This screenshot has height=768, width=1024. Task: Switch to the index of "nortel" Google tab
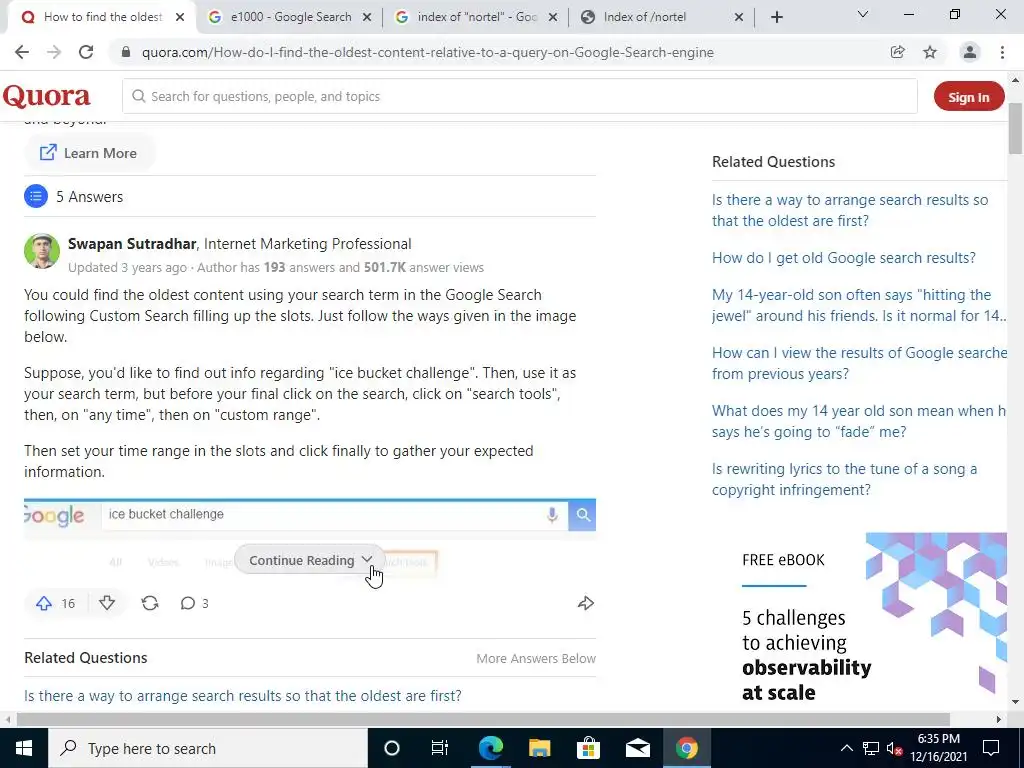pos(477,18)
